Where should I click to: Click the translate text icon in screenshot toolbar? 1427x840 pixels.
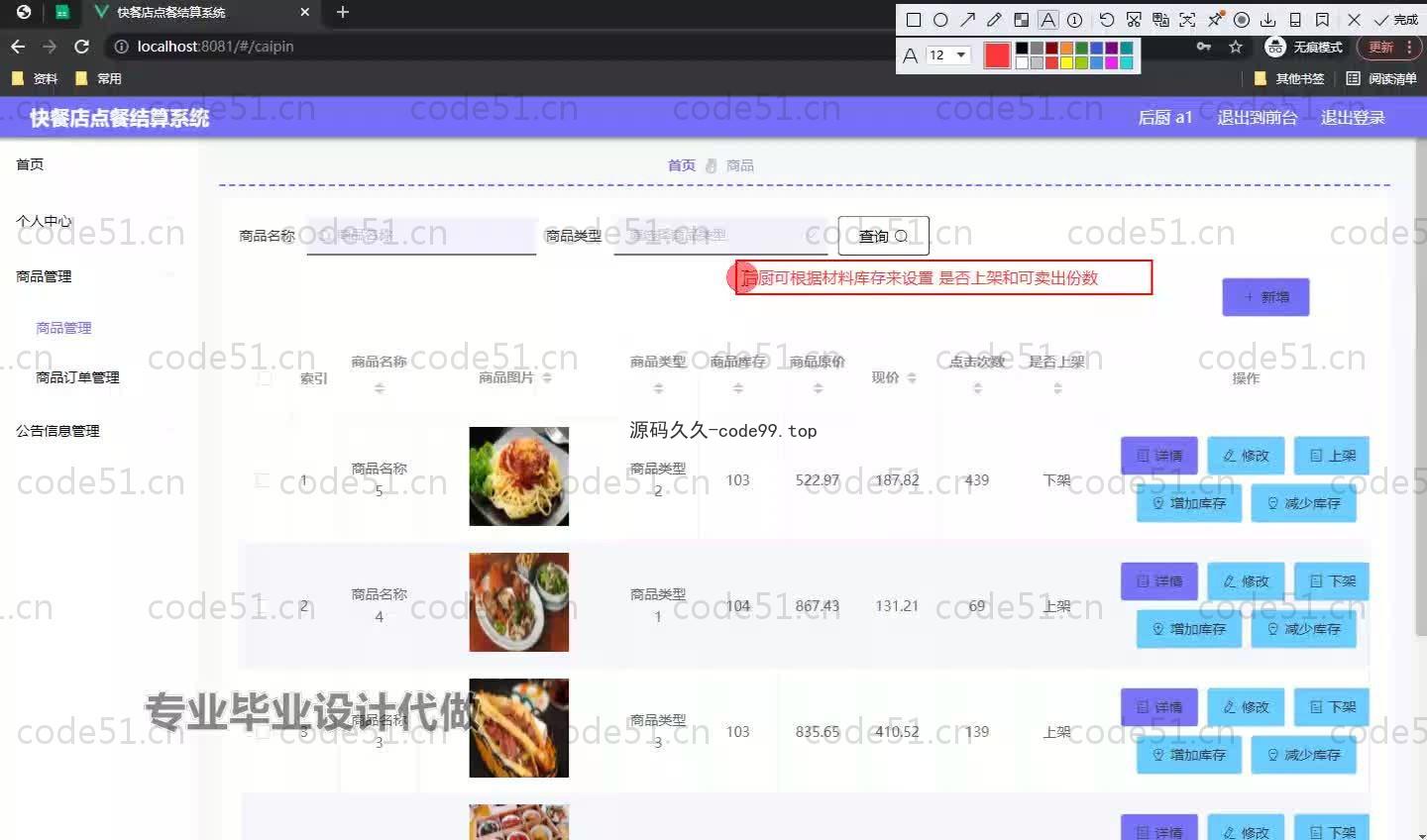click(x=1160, y=20)
